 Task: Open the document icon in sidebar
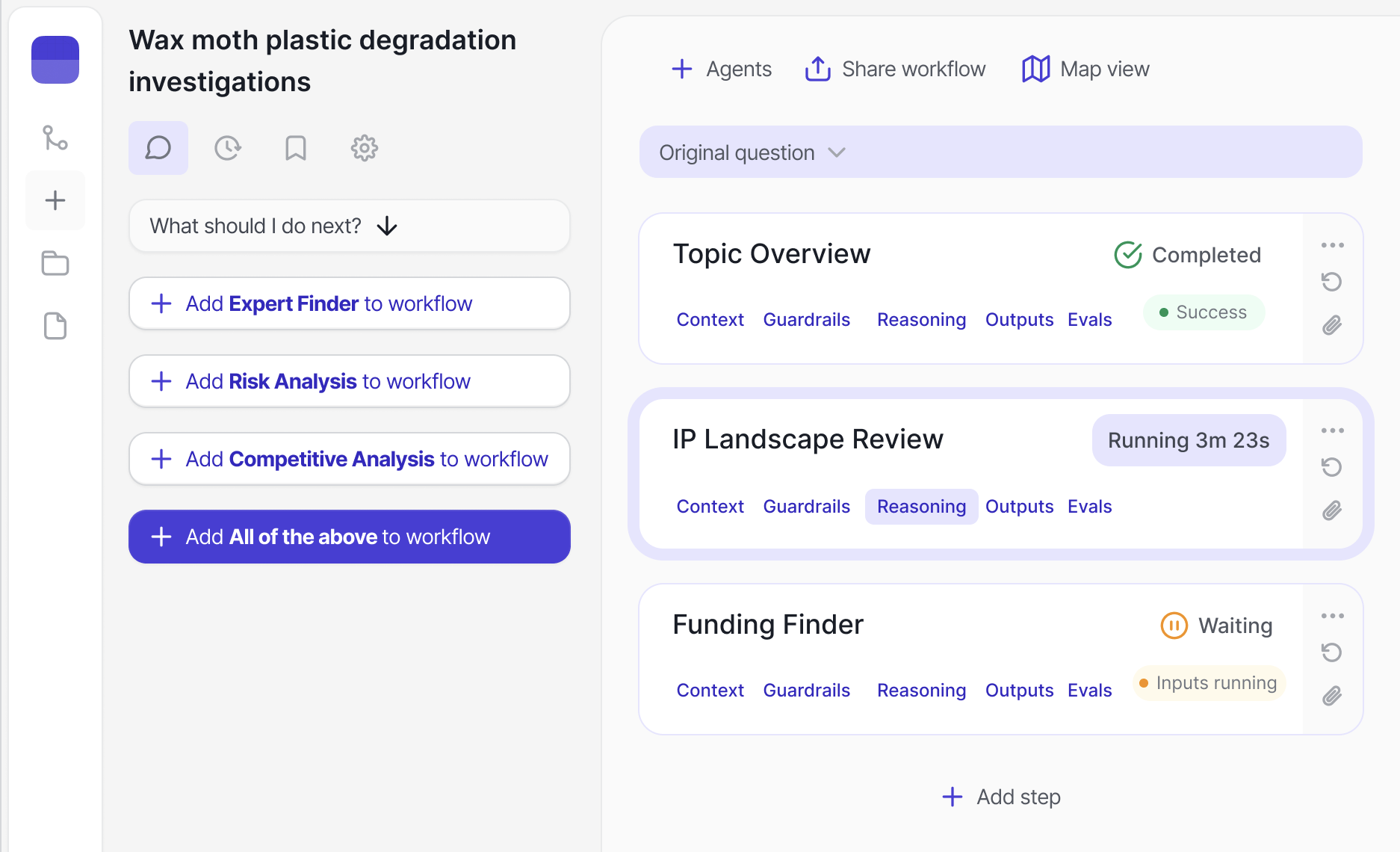[55, 326]
